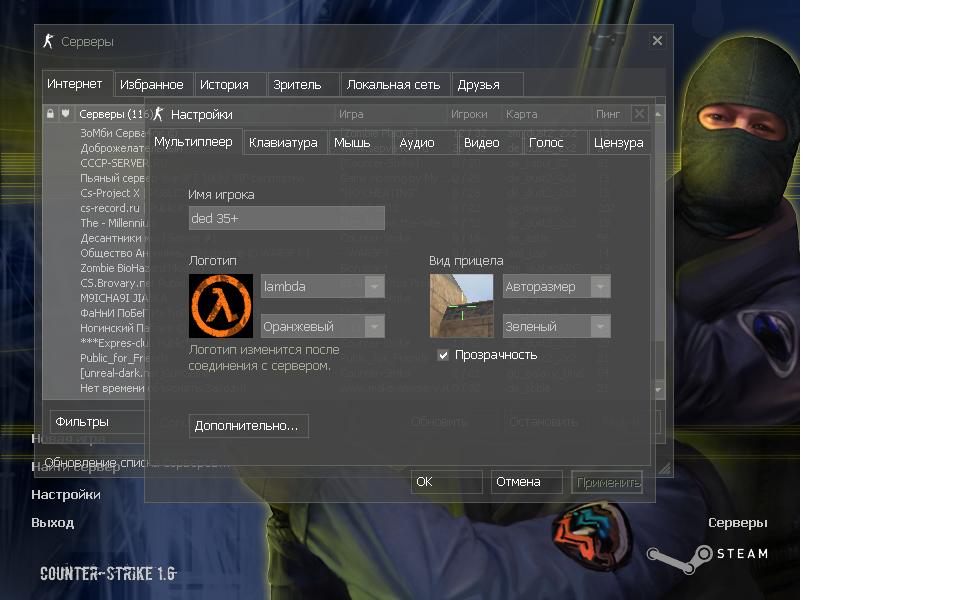Viewport: 960px width, 600px height.
Task: Select the The - Millenniu server row
Action: point(114,223)
